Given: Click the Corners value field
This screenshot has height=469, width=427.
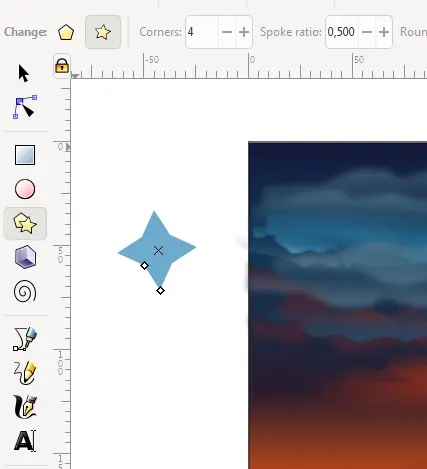Looking at the screenshot, I should pyautogui.click(x=202, y=32).
